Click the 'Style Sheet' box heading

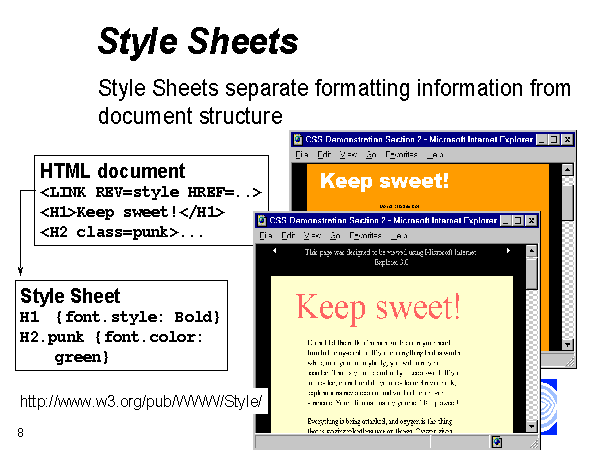pos(70,296)
